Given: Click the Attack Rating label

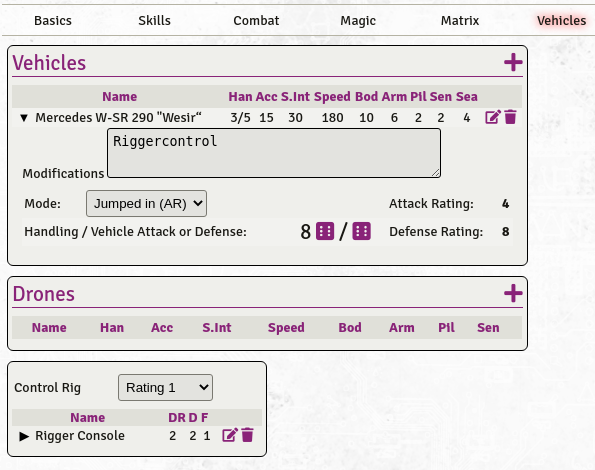Looking at the screenshot, I should [431, 204].
